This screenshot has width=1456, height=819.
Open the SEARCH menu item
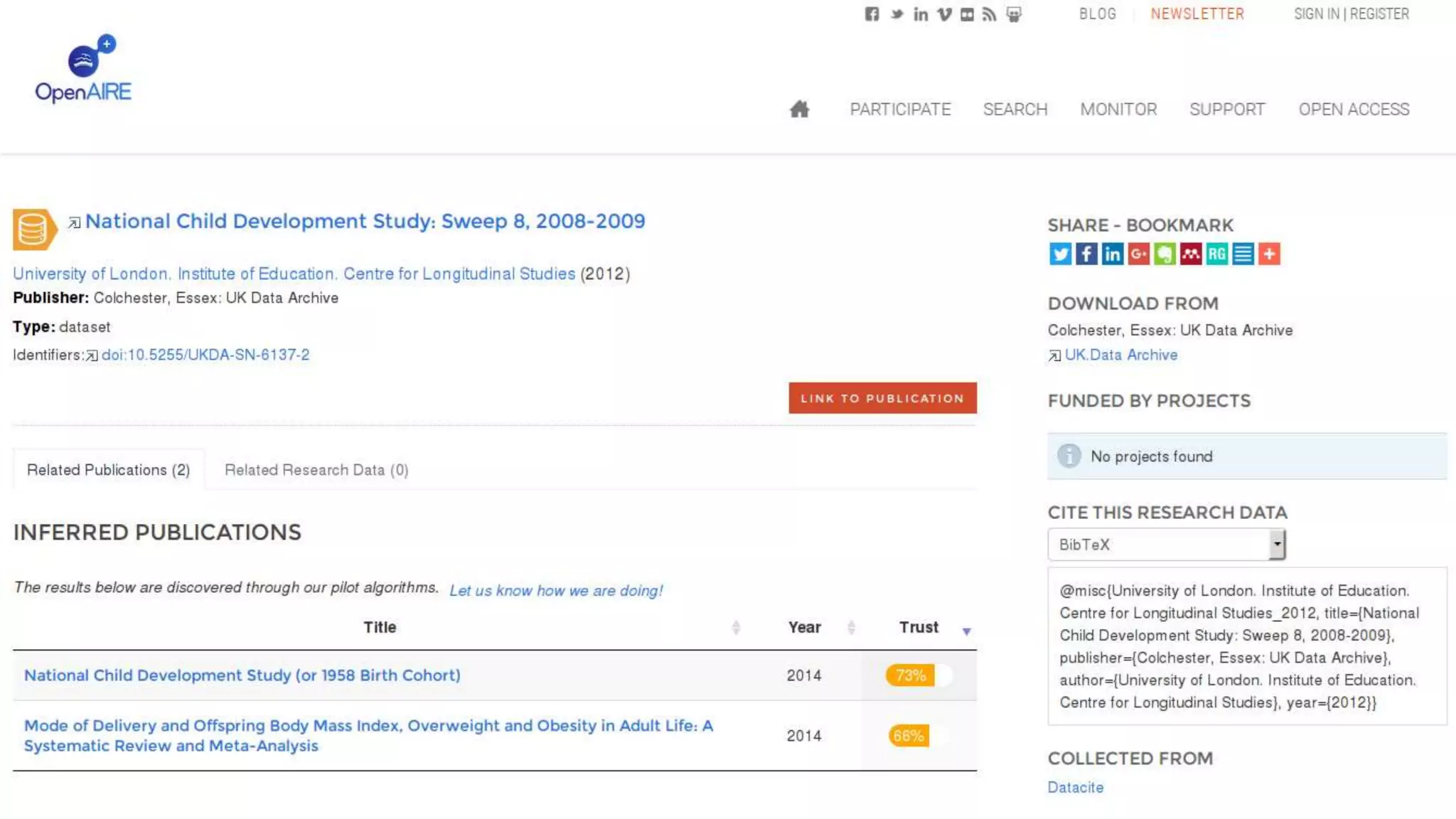pos(1015,109)
